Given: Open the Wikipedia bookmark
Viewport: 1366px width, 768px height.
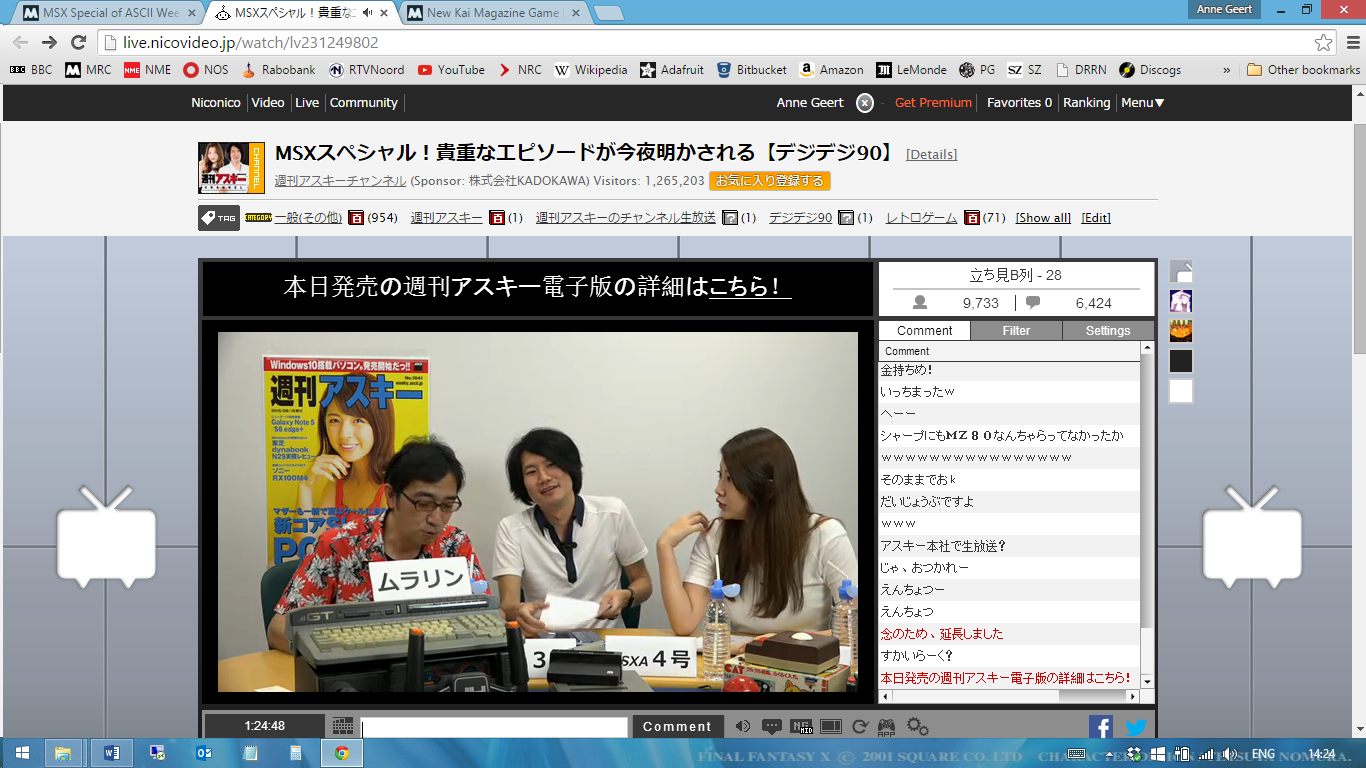Looking at the screenshot, I should click(x=591, y=70).
